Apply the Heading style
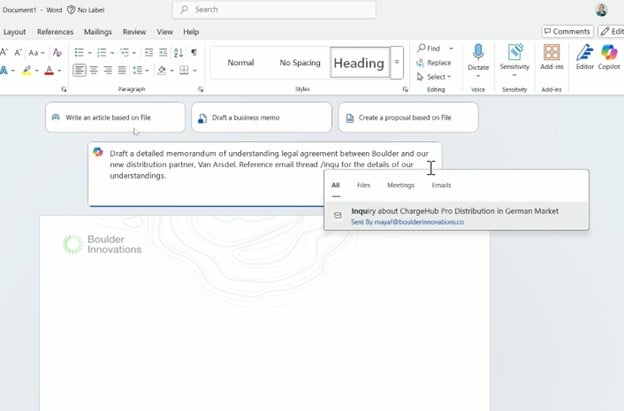 359,62
